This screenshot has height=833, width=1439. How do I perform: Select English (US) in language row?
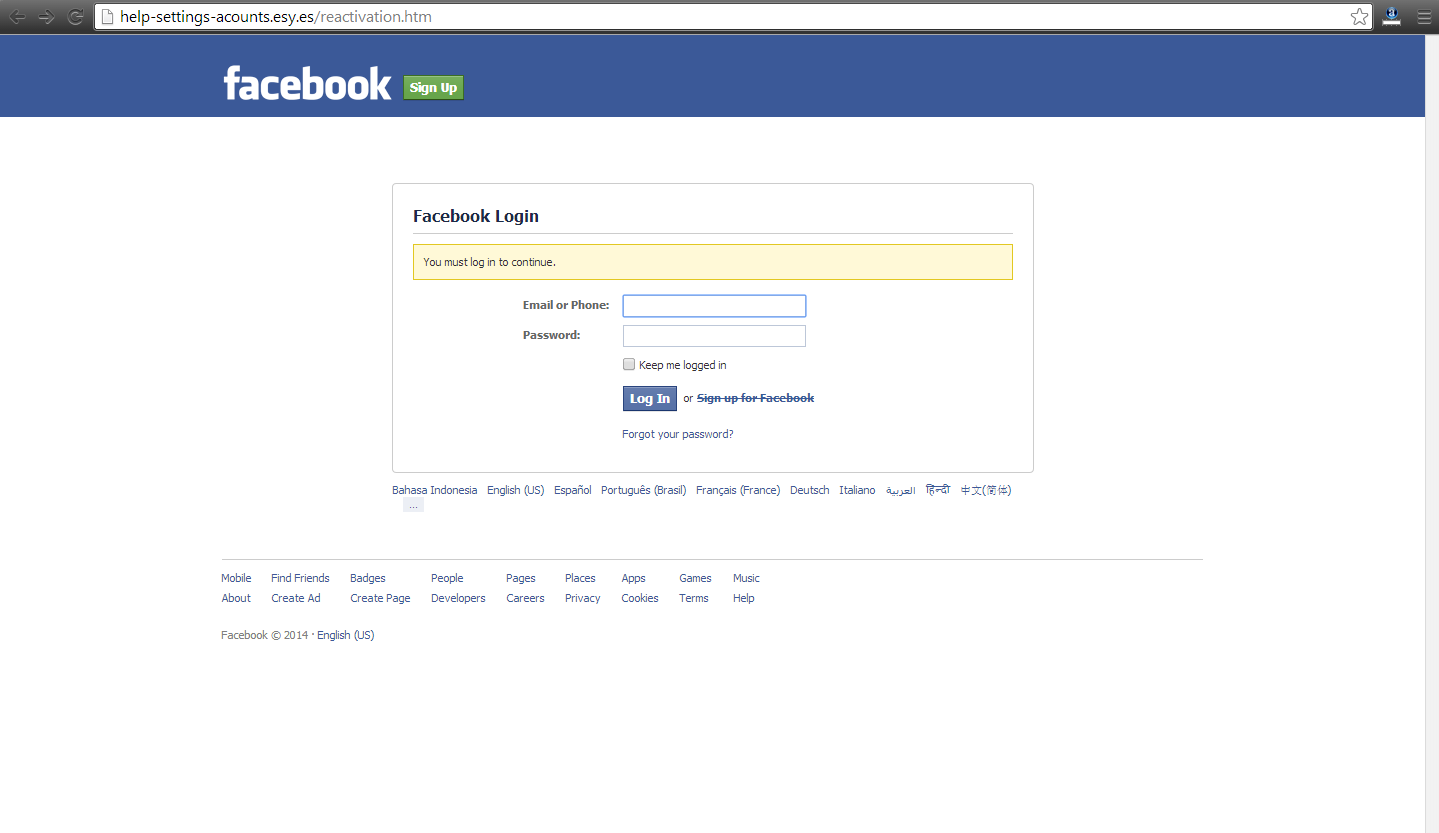point(516,490)
